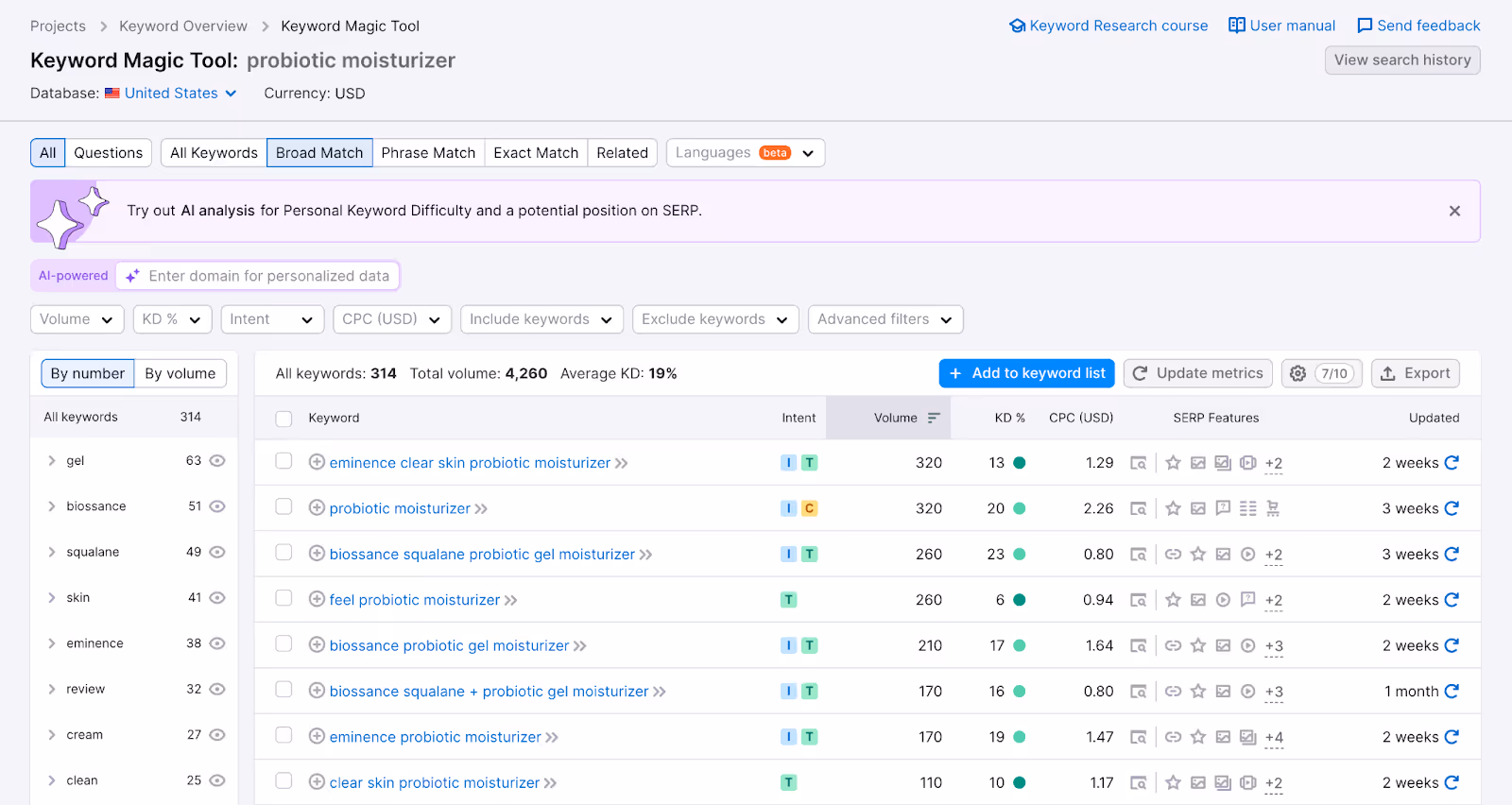This screenshot has width=1512, height=805.
Task: Open SERP view icon for probiotic moisturizer row
Action: 1139,508
